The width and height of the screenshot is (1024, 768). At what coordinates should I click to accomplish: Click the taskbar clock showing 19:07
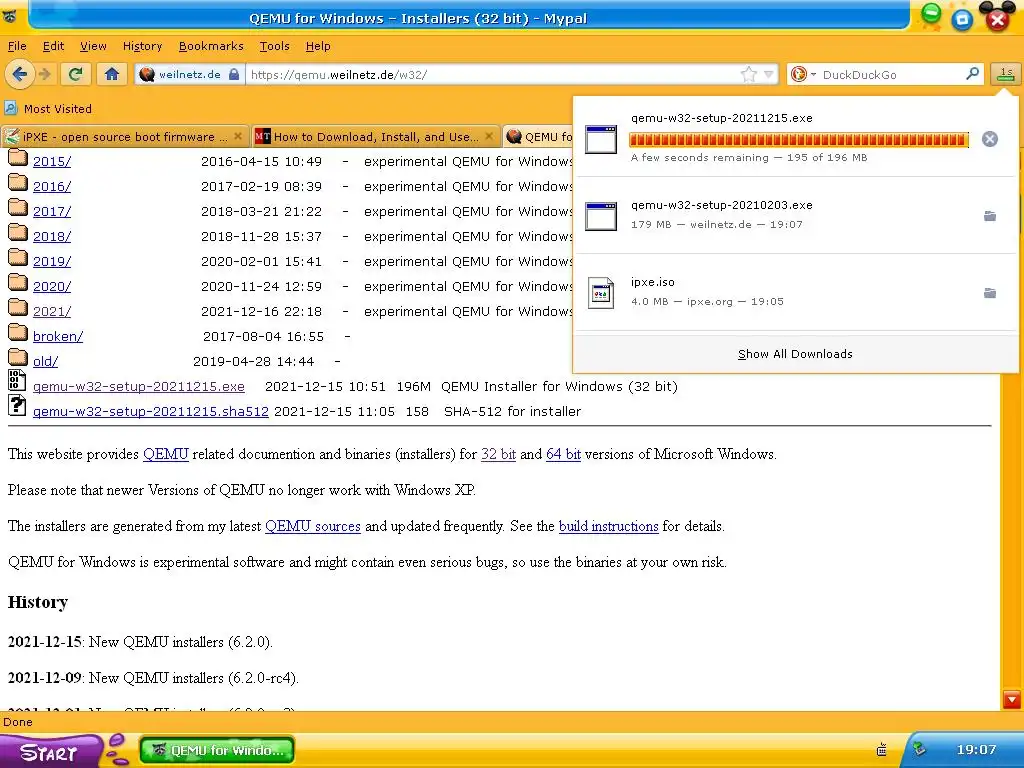(976, 750)
